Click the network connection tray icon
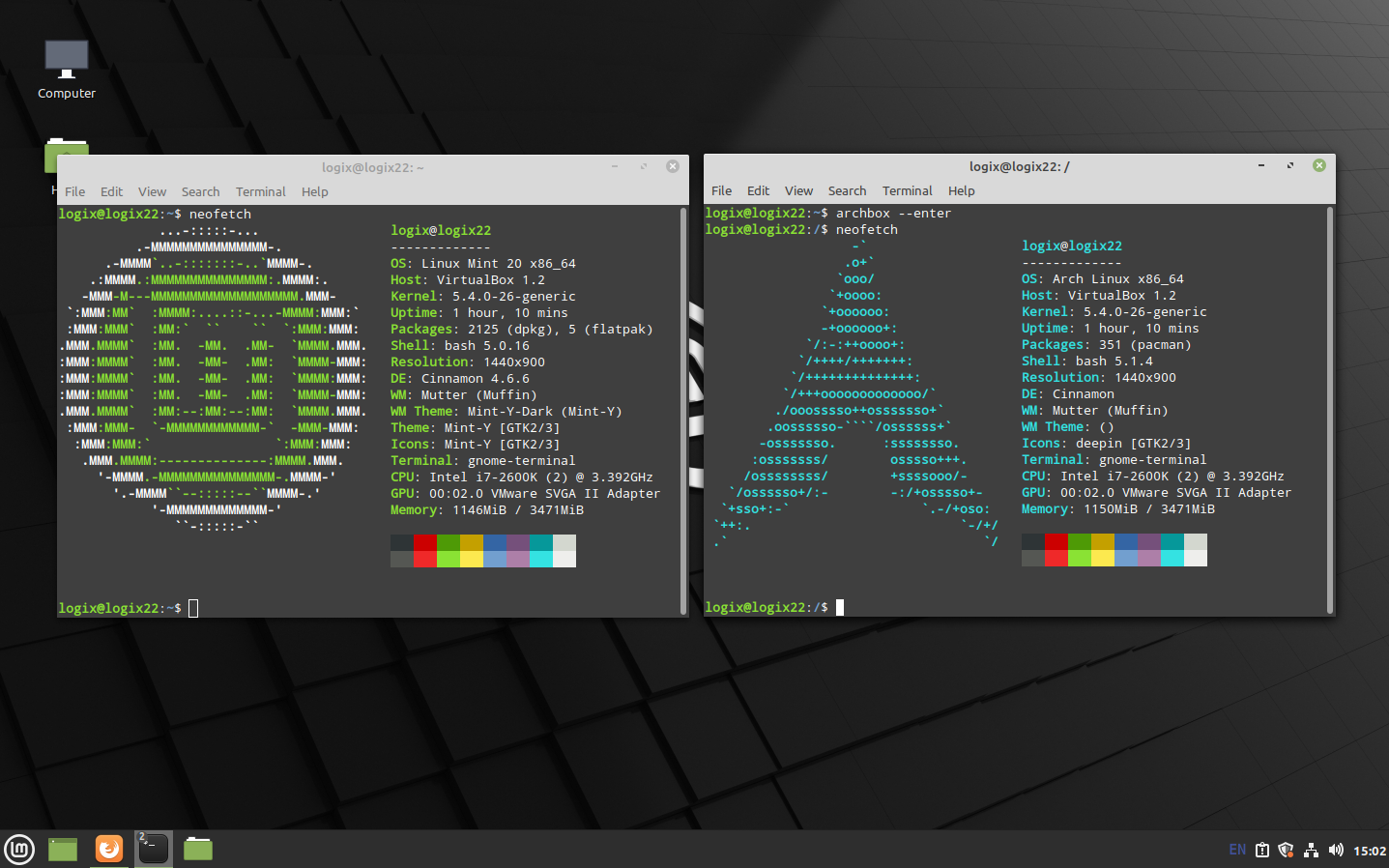The height and width of the screenshot is (868, 1389). click(x=1311, y=851)
